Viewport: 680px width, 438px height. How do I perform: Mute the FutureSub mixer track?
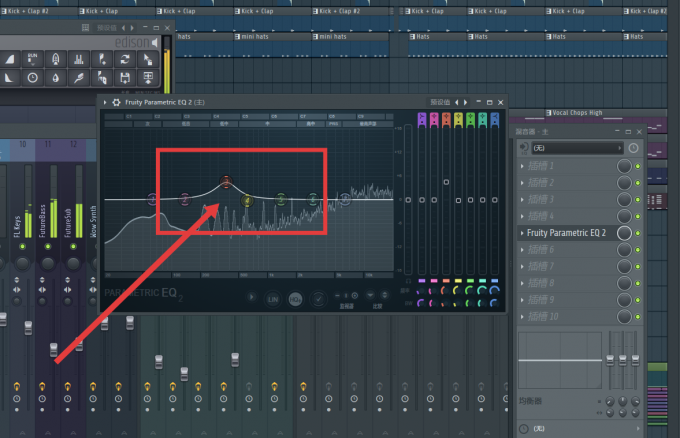pos(73,247)
